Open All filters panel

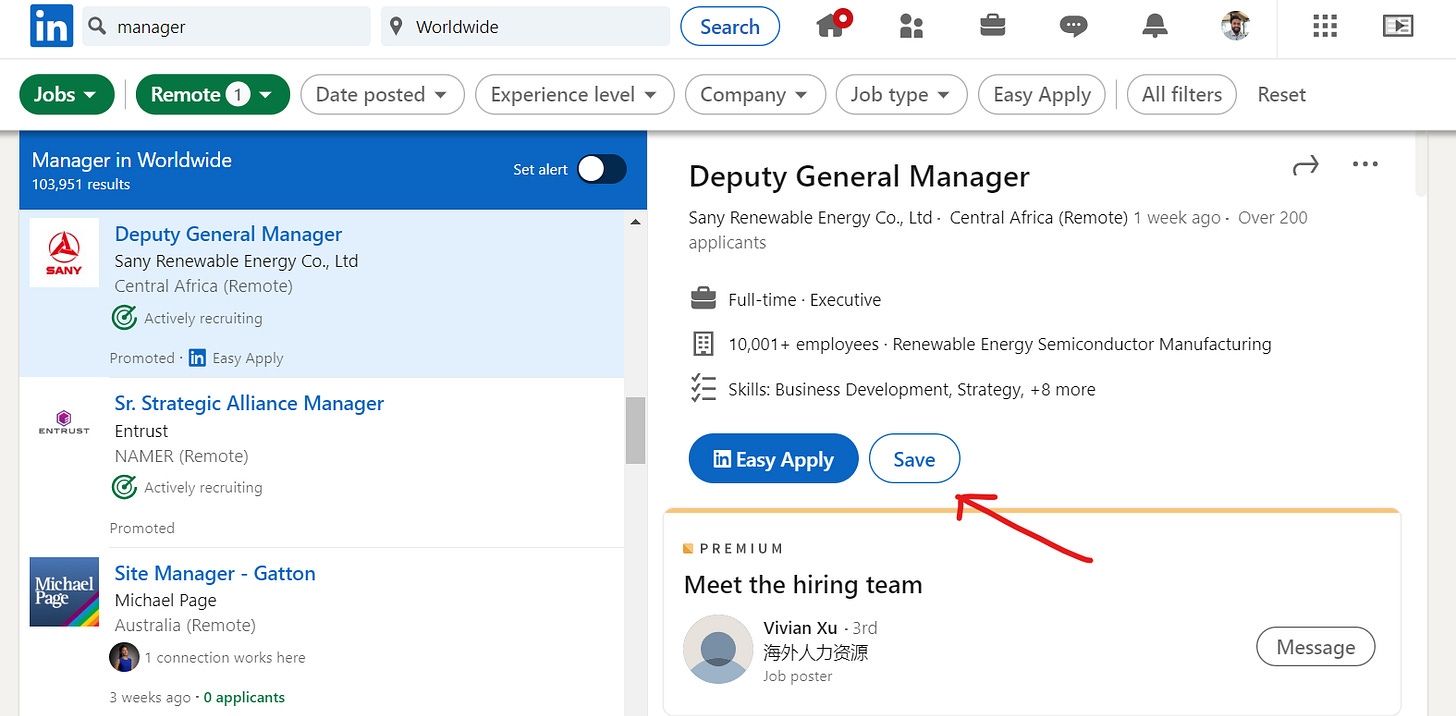click(x=1182, y=95)
